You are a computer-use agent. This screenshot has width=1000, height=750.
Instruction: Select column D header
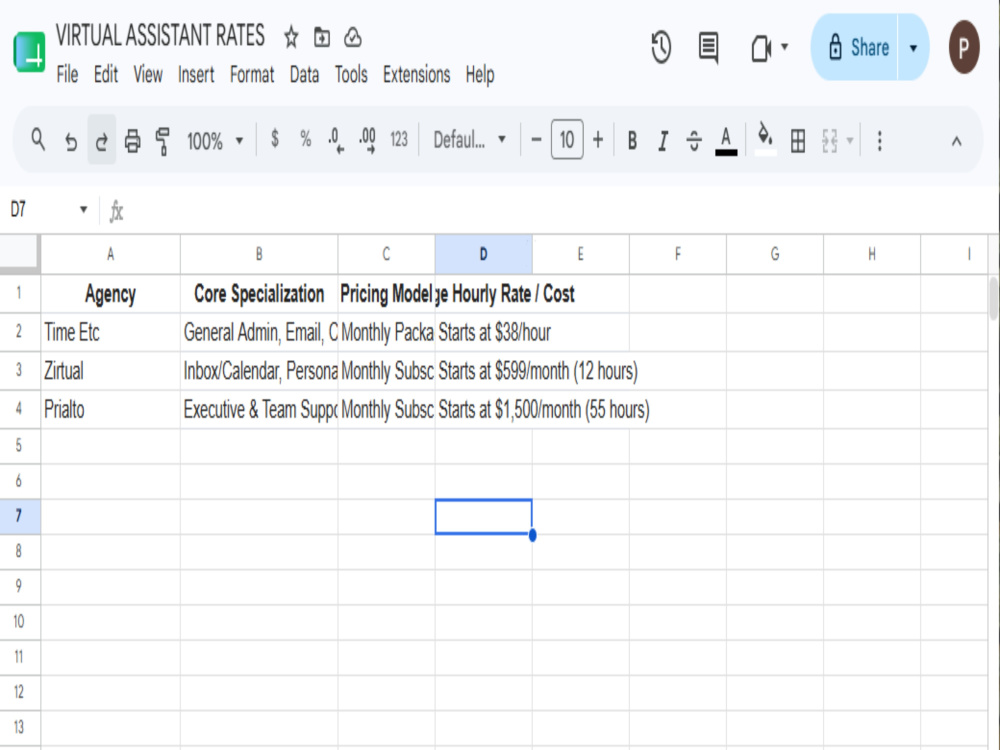pyautogui.click(x=483, y=254)
